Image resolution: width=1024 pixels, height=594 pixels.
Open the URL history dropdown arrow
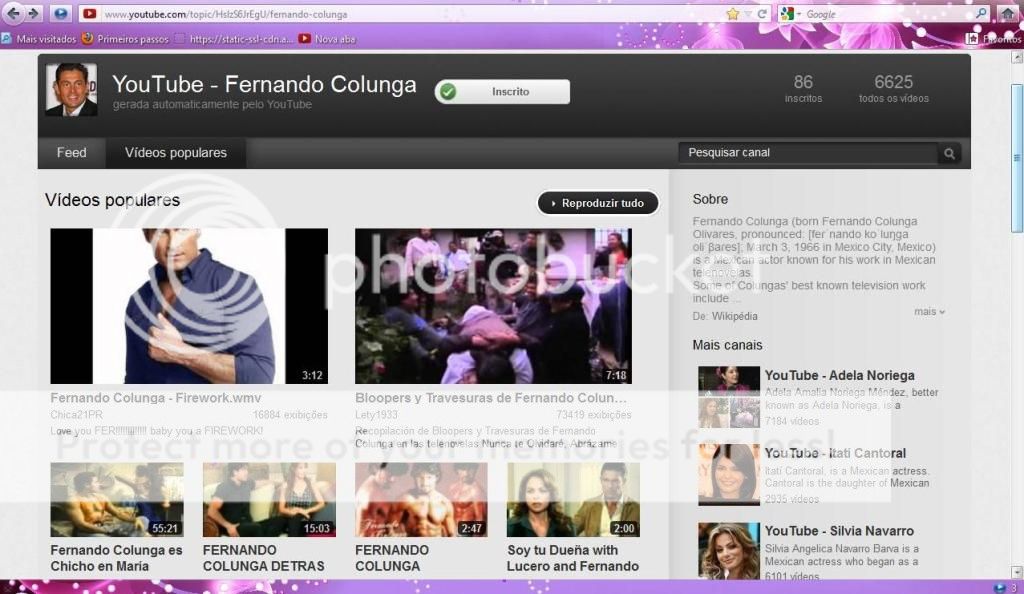(748, 14)
